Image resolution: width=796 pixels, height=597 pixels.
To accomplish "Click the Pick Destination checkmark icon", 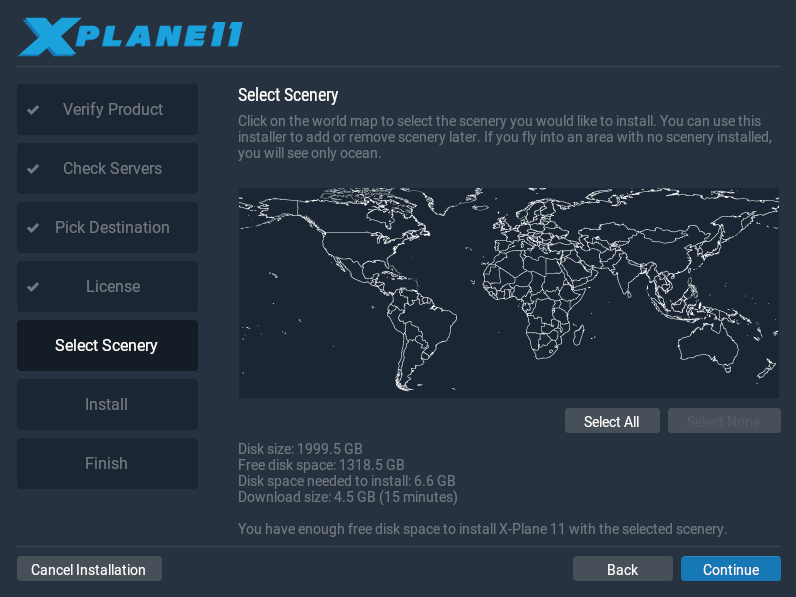I will tap(33, 227).
